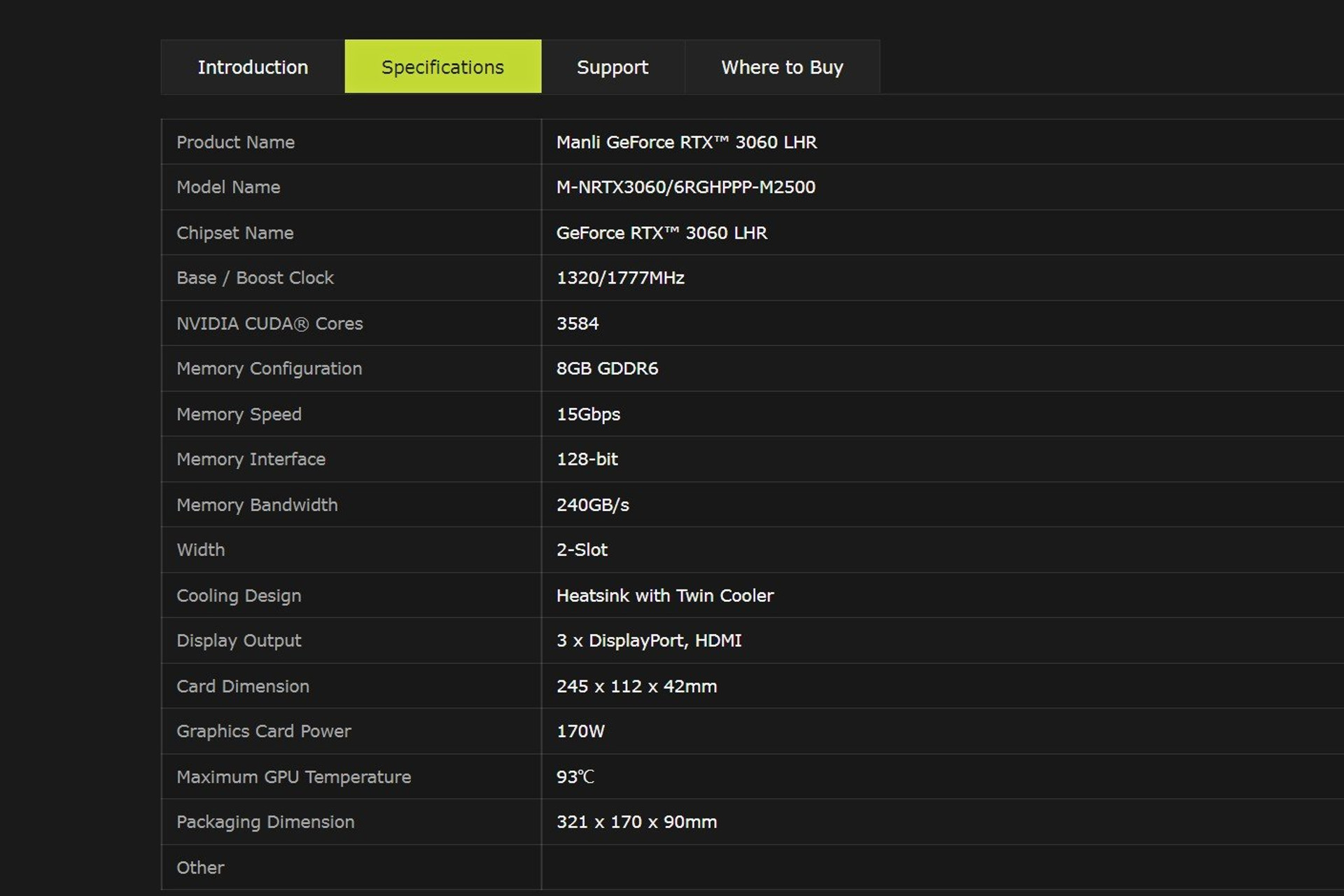Click the Card Dimension label
1344x896 pixels.
pos(243,686)
